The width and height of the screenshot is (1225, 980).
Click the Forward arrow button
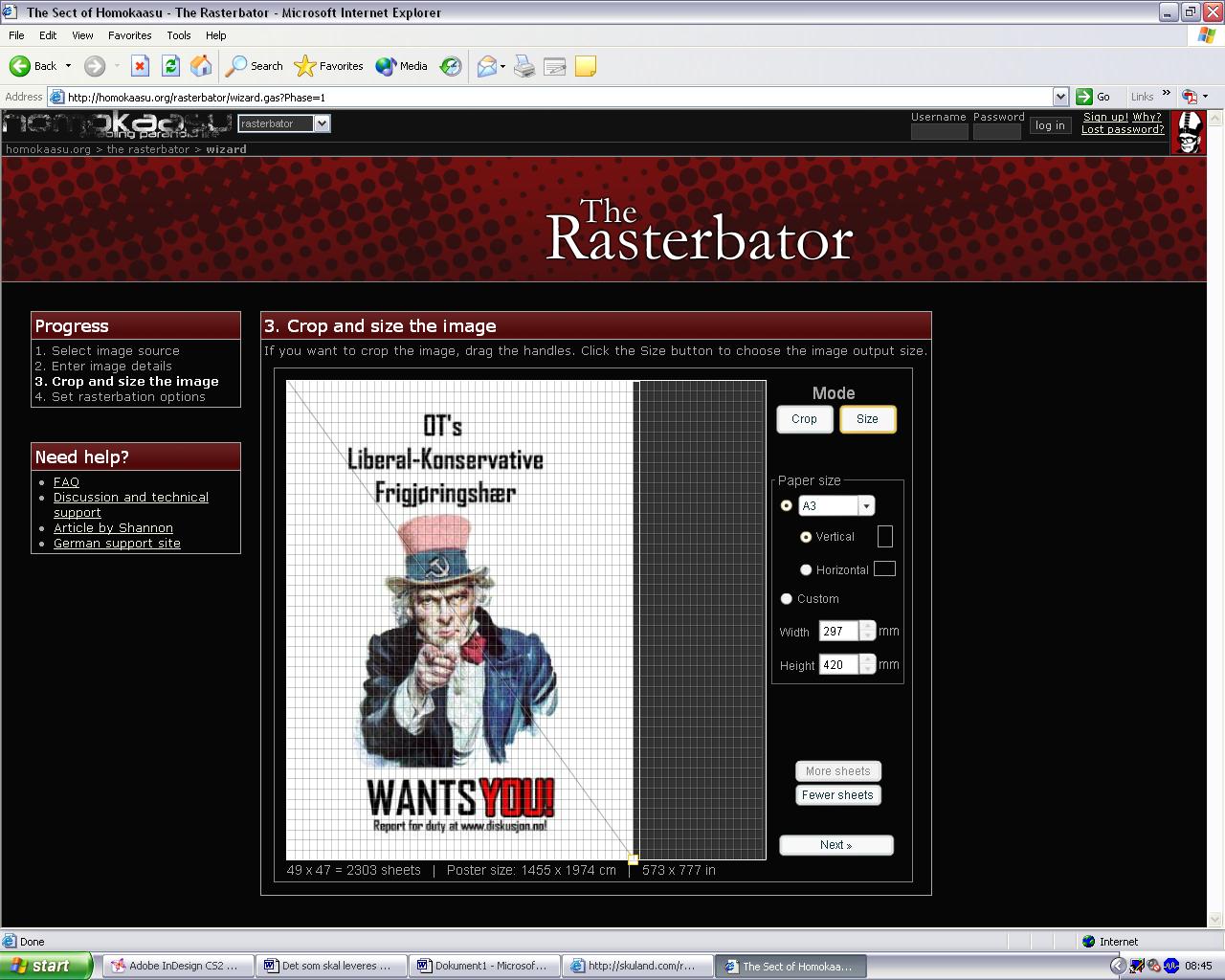coord(94,66)
